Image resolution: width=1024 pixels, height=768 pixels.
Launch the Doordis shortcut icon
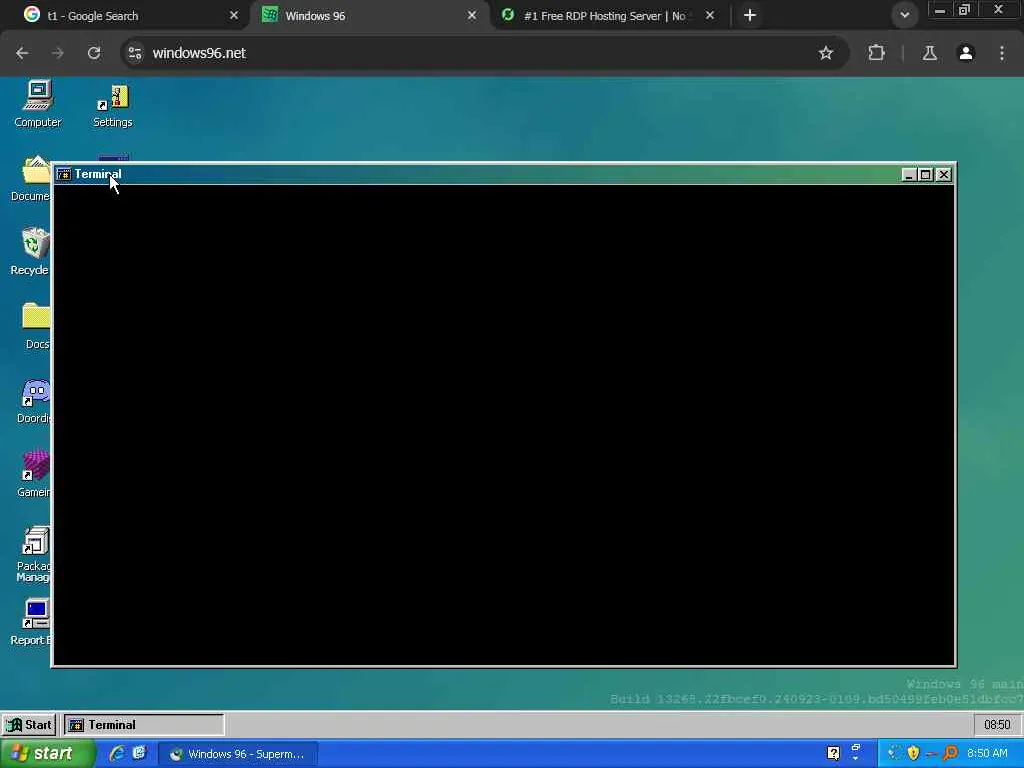click(34, 401)
